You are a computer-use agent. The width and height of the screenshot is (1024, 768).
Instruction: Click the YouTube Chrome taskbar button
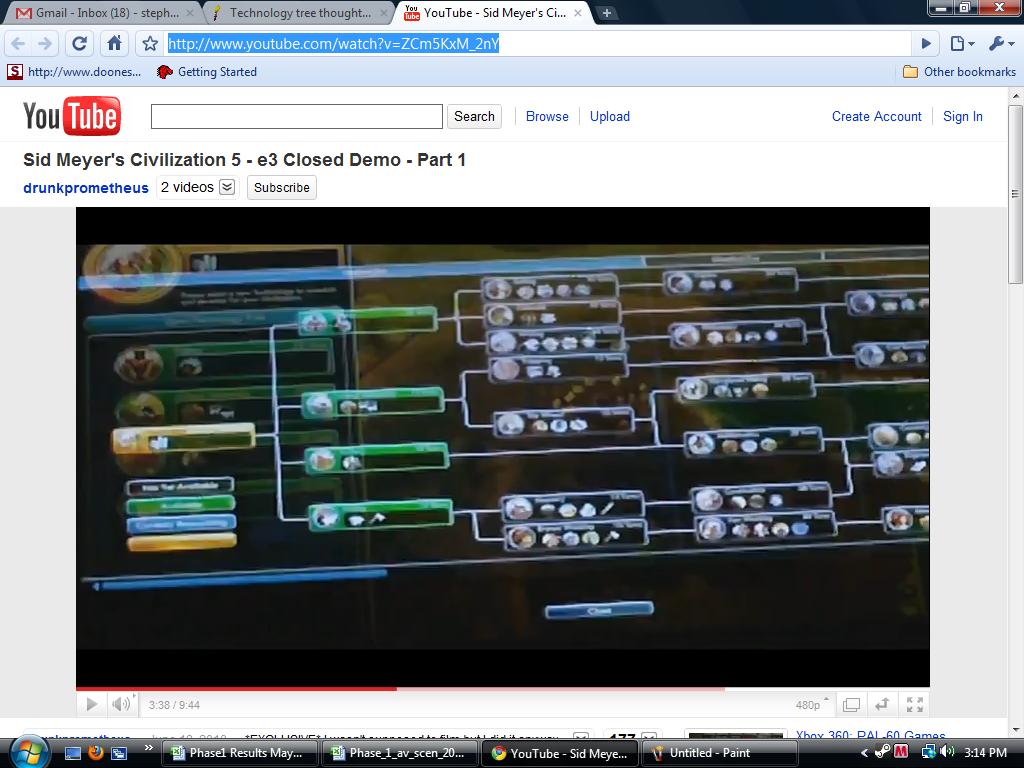[560, 753]
